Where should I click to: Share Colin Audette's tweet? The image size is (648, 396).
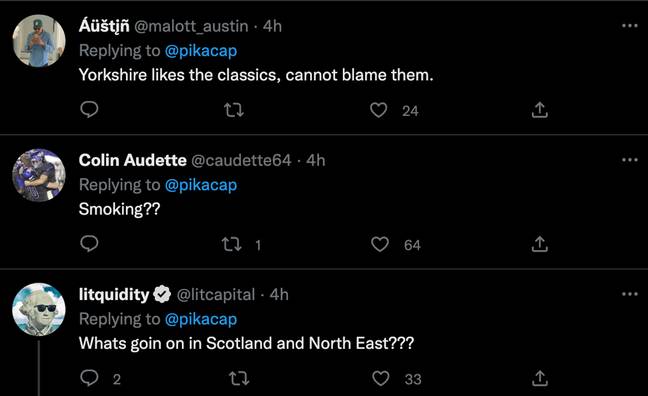click(540, 244)
